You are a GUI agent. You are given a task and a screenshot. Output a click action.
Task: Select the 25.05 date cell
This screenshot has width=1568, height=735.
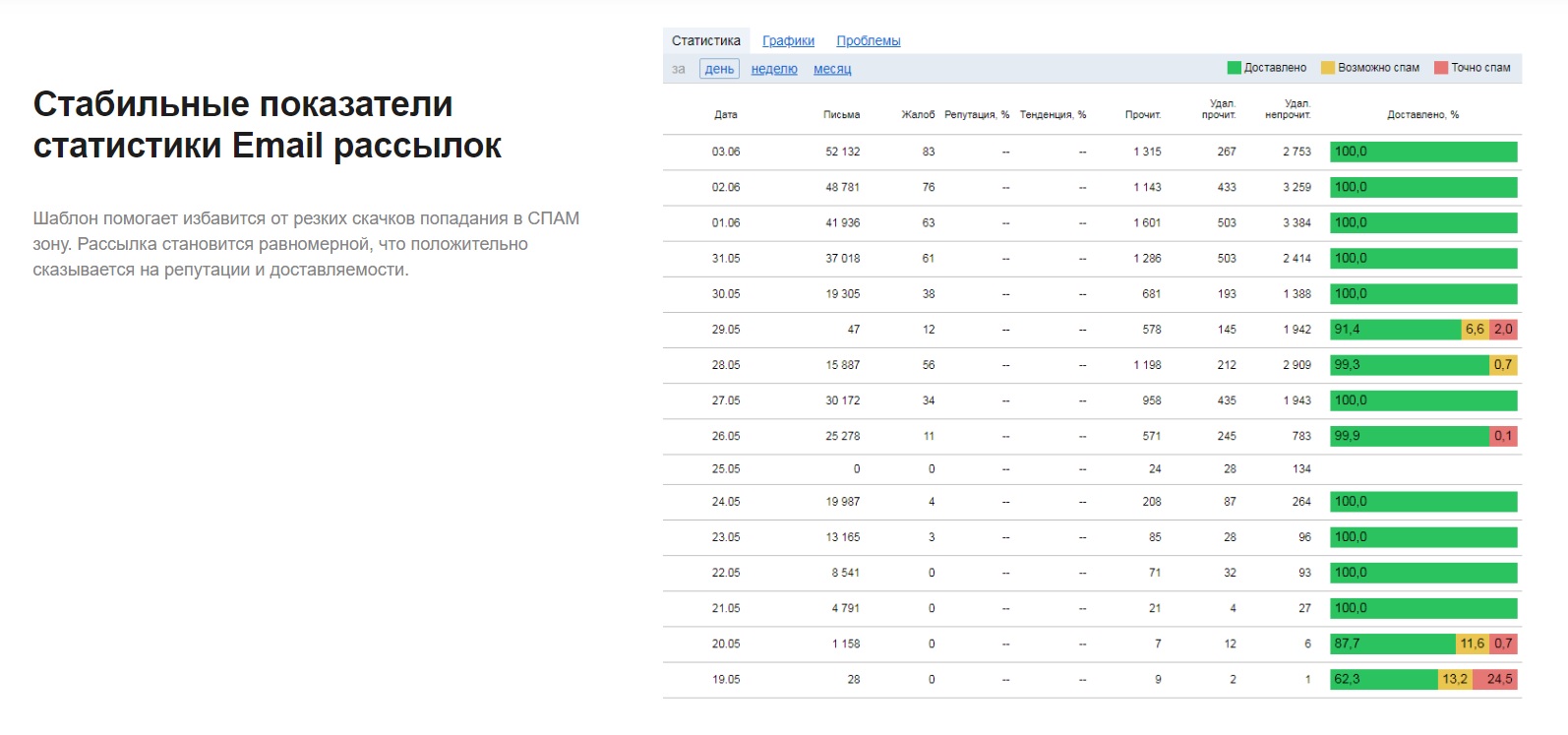coord(726,469)
